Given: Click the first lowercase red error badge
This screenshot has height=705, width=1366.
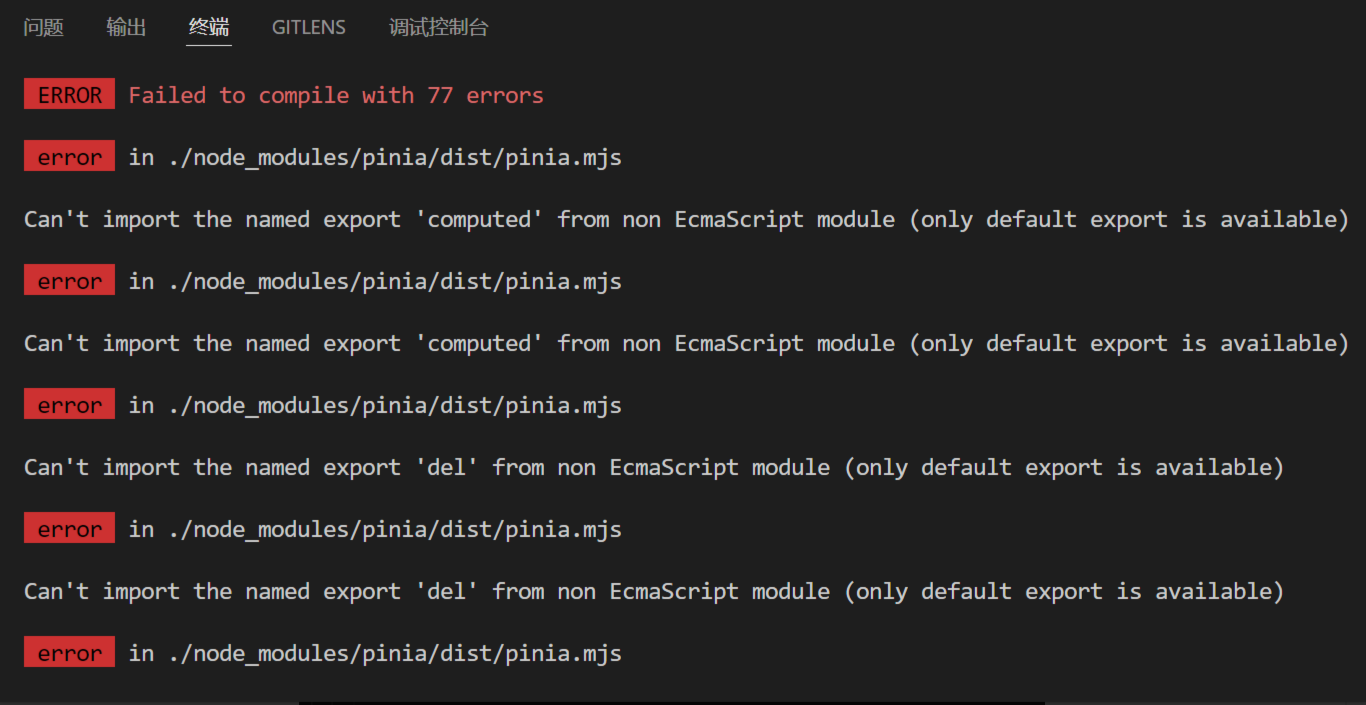Looking at the screenshot, I should tap(70, 158).
